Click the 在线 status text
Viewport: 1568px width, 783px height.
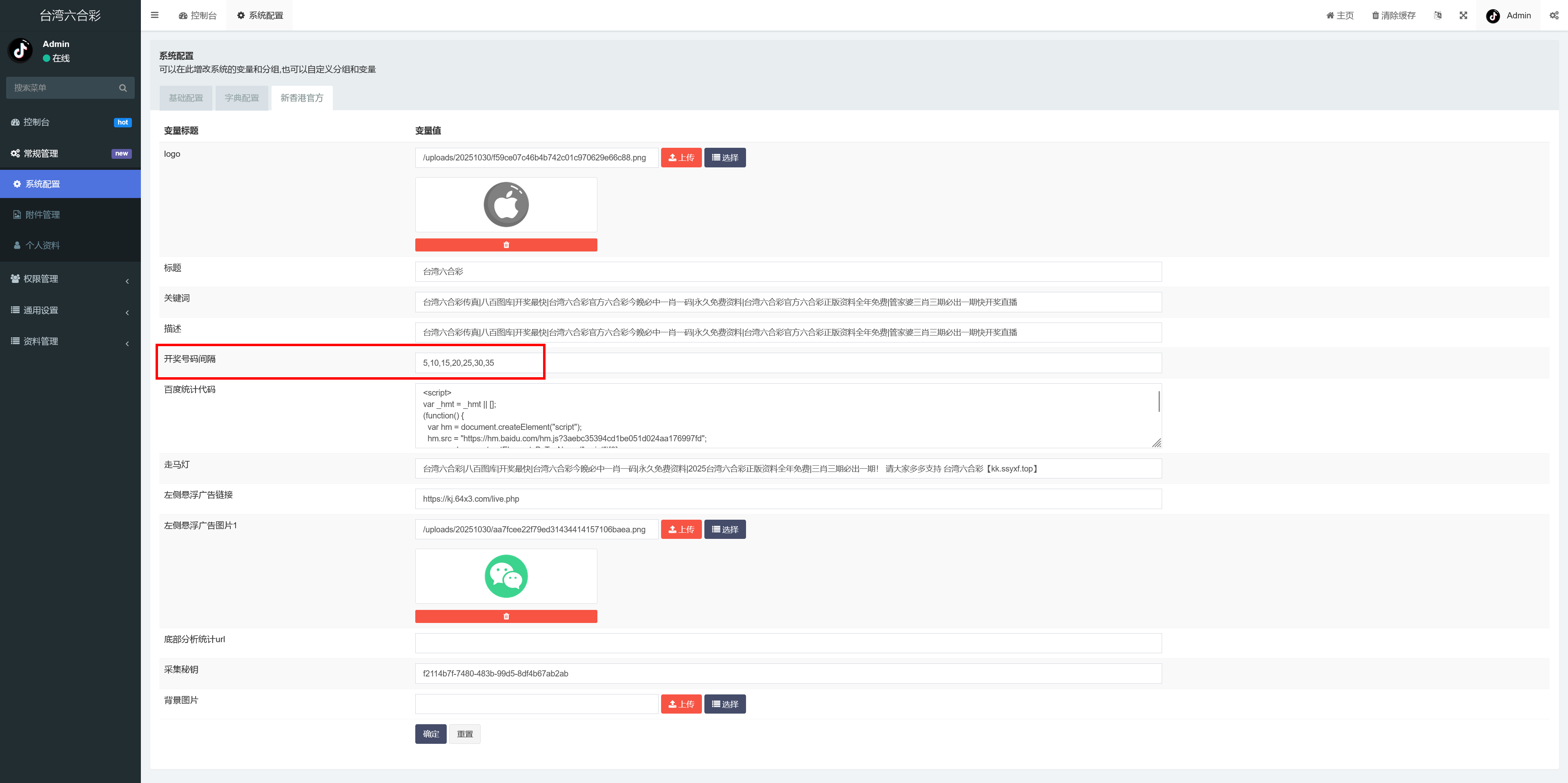pyautogui.click(x=61, y=58)
